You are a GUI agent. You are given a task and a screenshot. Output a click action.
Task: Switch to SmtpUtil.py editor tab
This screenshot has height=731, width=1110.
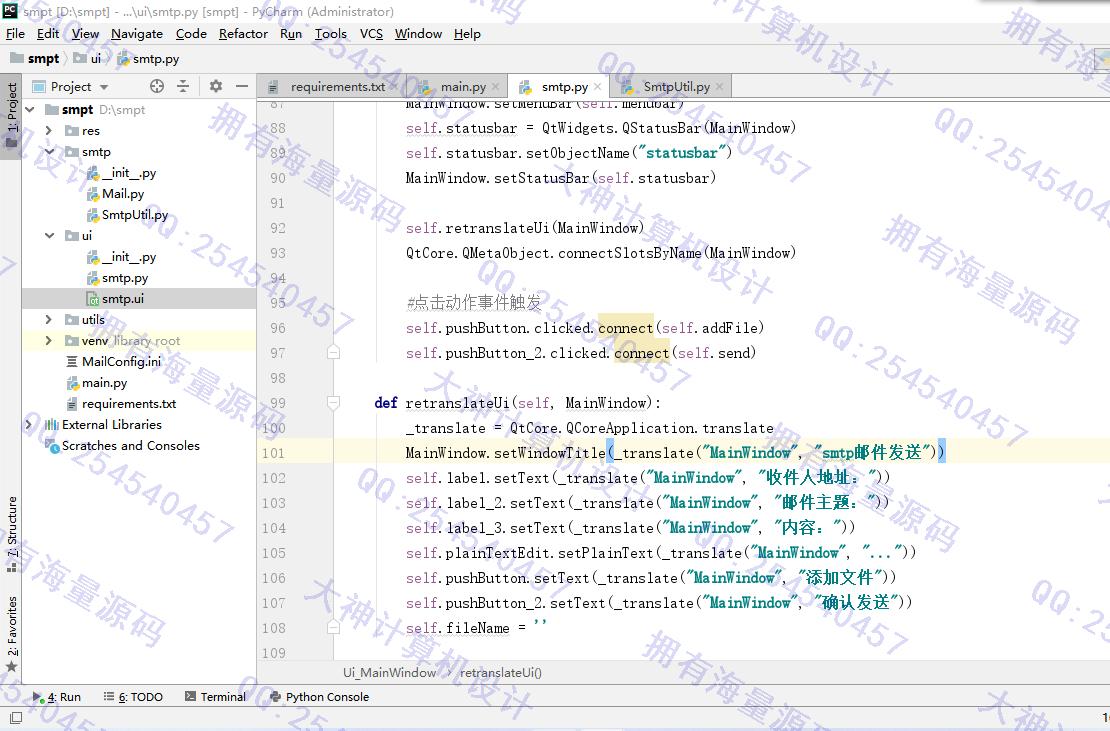[x=671, y=86]
